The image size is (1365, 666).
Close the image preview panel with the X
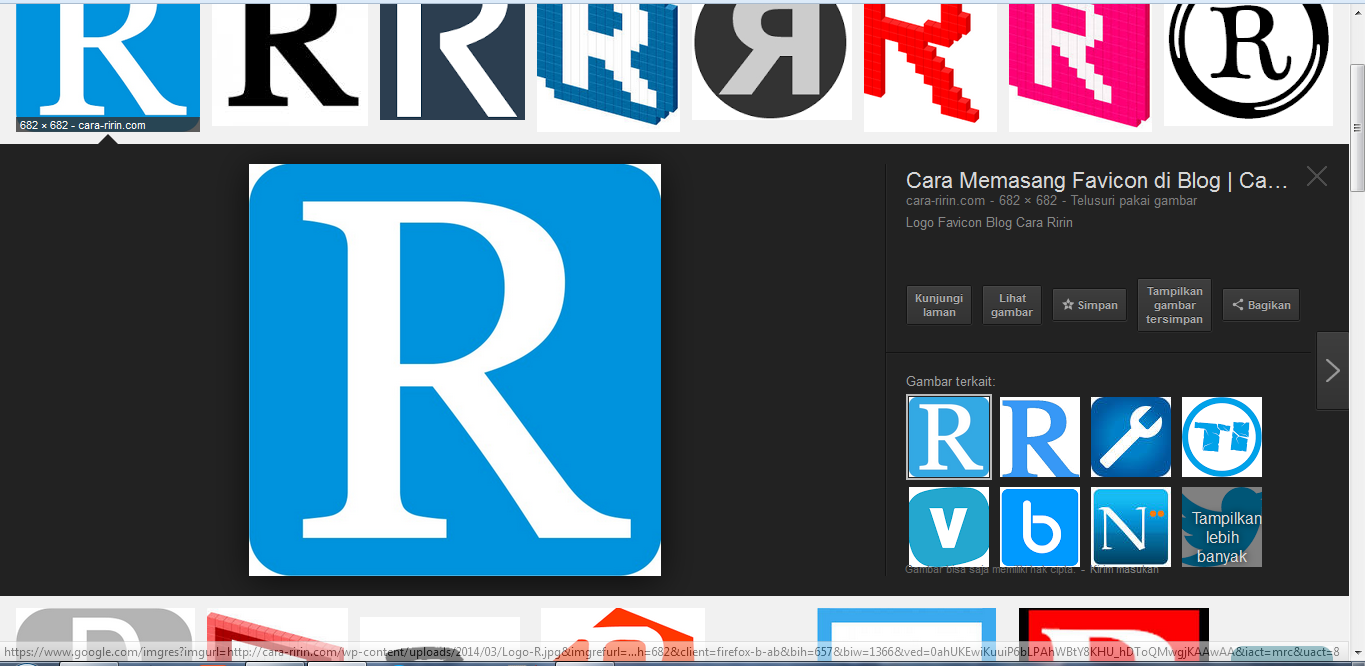[x=1316, y=177]
